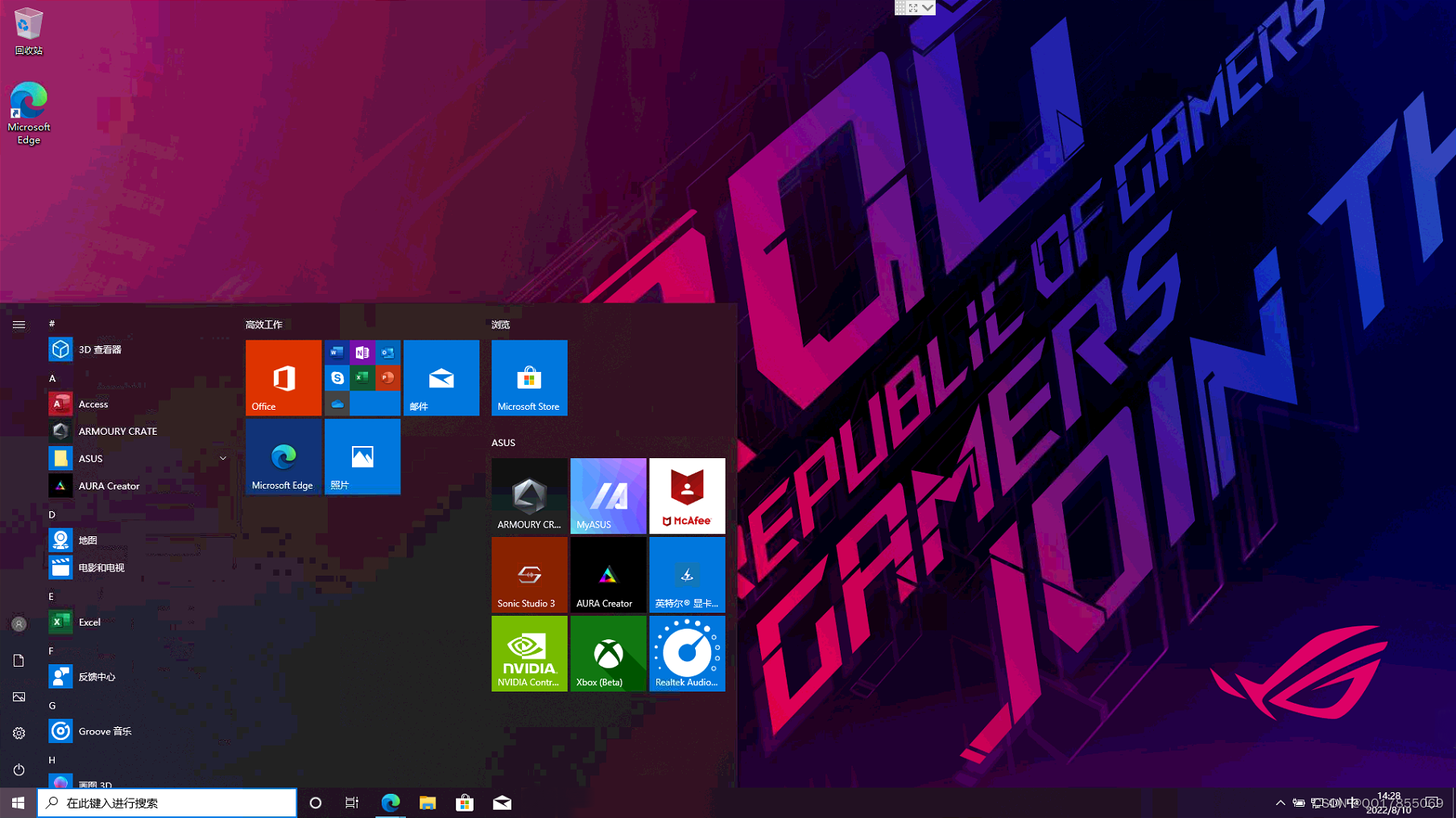Open the AURA Creator tile
Screen dimensions: 1456x818
pyautogui.click(x=608, y=575)
